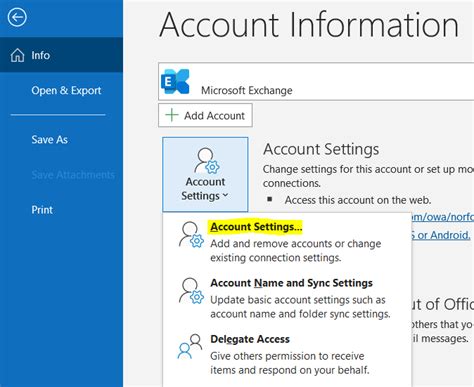Screen dimensions: 474x387
Task: Click the 'Account Settings' section heading
Action: pos(321,149)
